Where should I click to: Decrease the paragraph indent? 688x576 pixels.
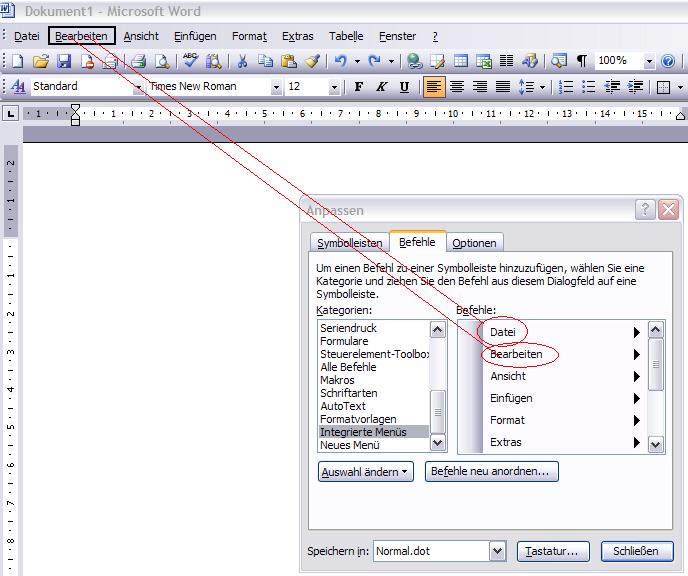[x=612, y=86]
